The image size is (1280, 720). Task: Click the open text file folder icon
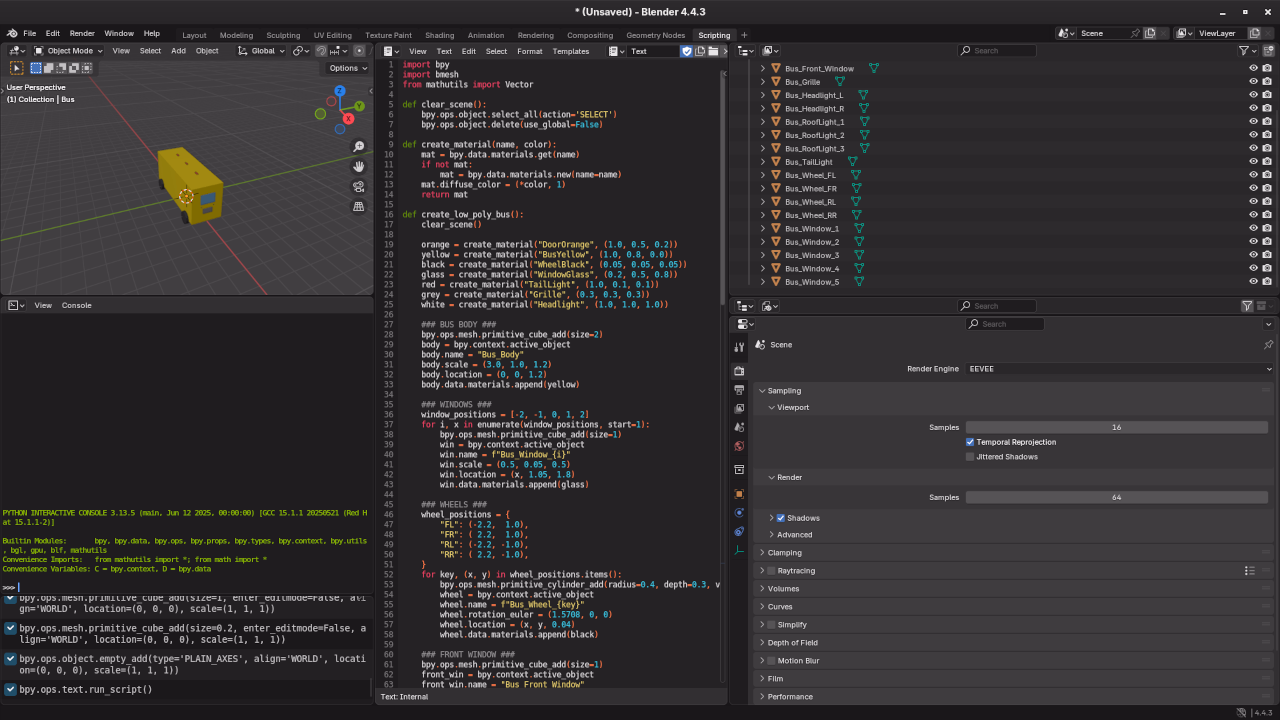713,51
